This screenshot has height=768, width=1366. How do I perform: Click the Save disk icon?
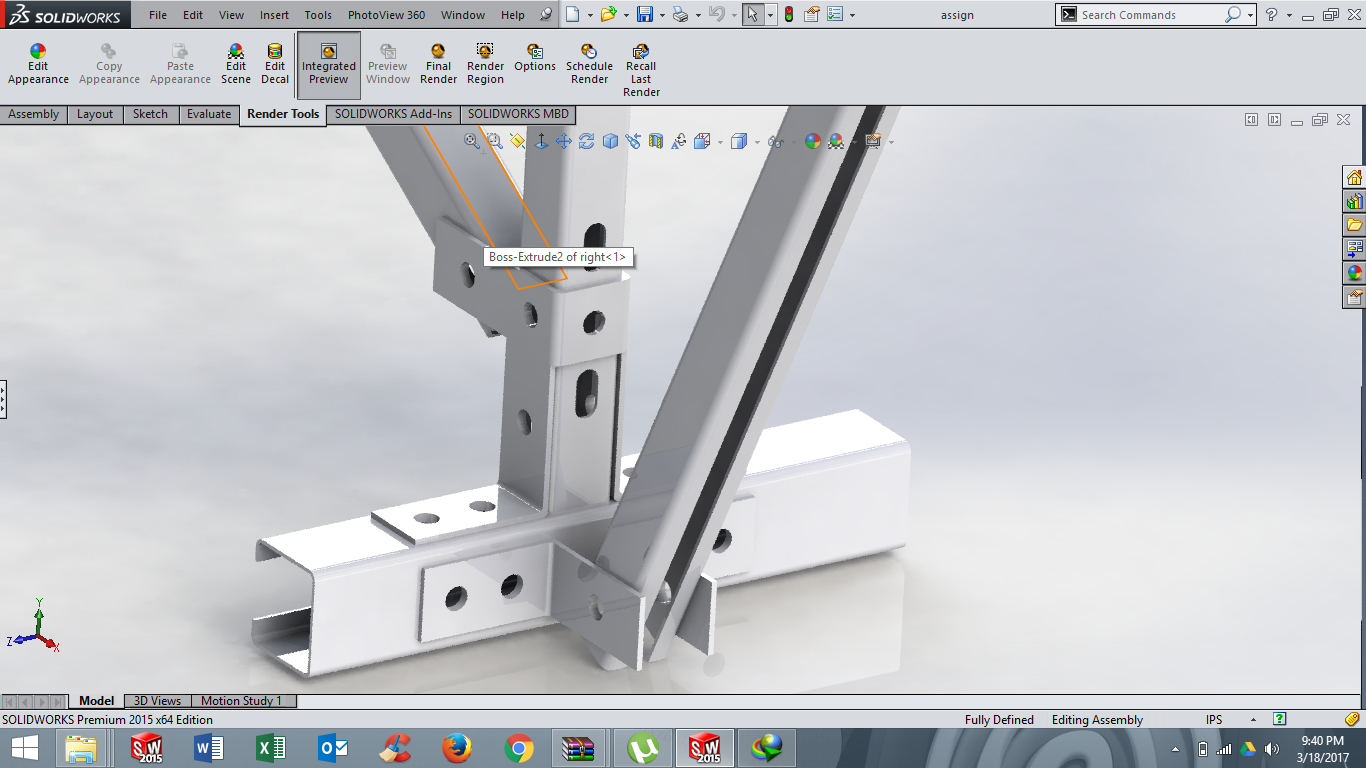tap(645, 14)
